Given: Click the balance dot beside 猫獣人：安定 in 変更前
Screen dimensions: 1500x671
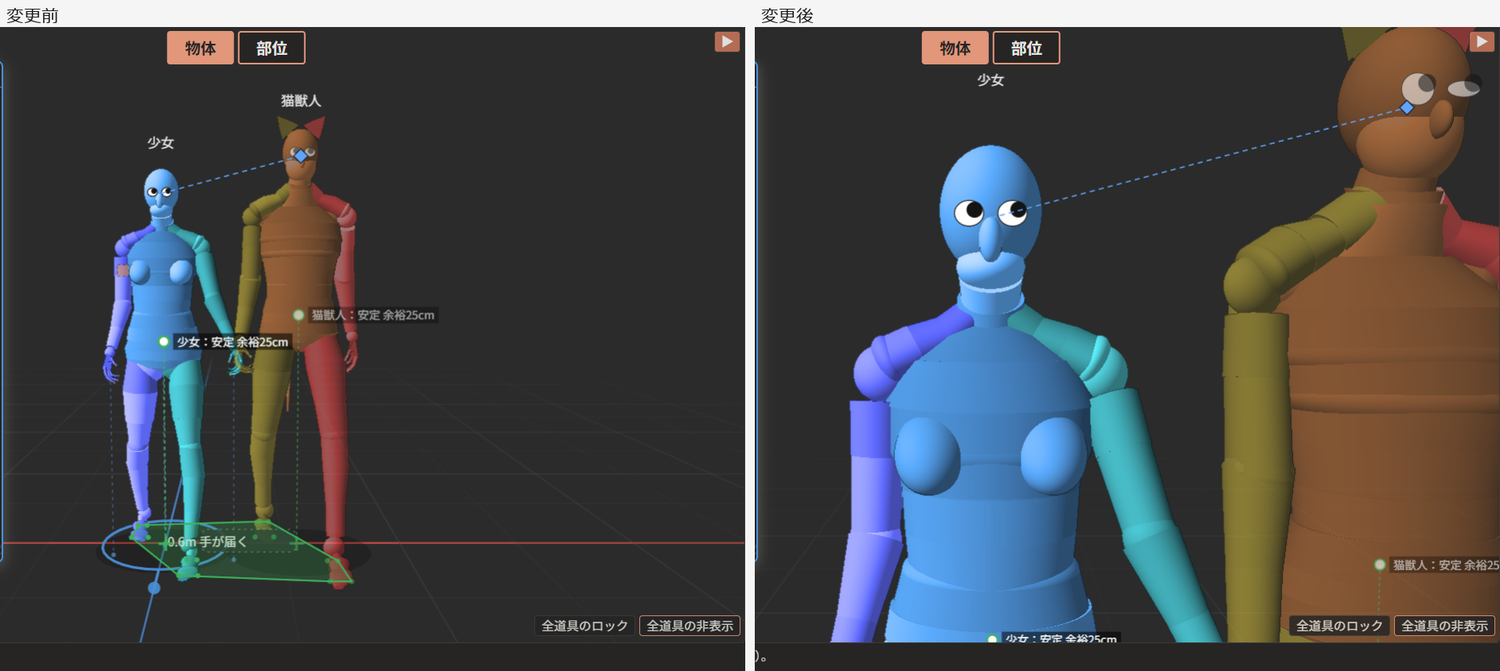Looking at the screenshot, I should (298, 315).
